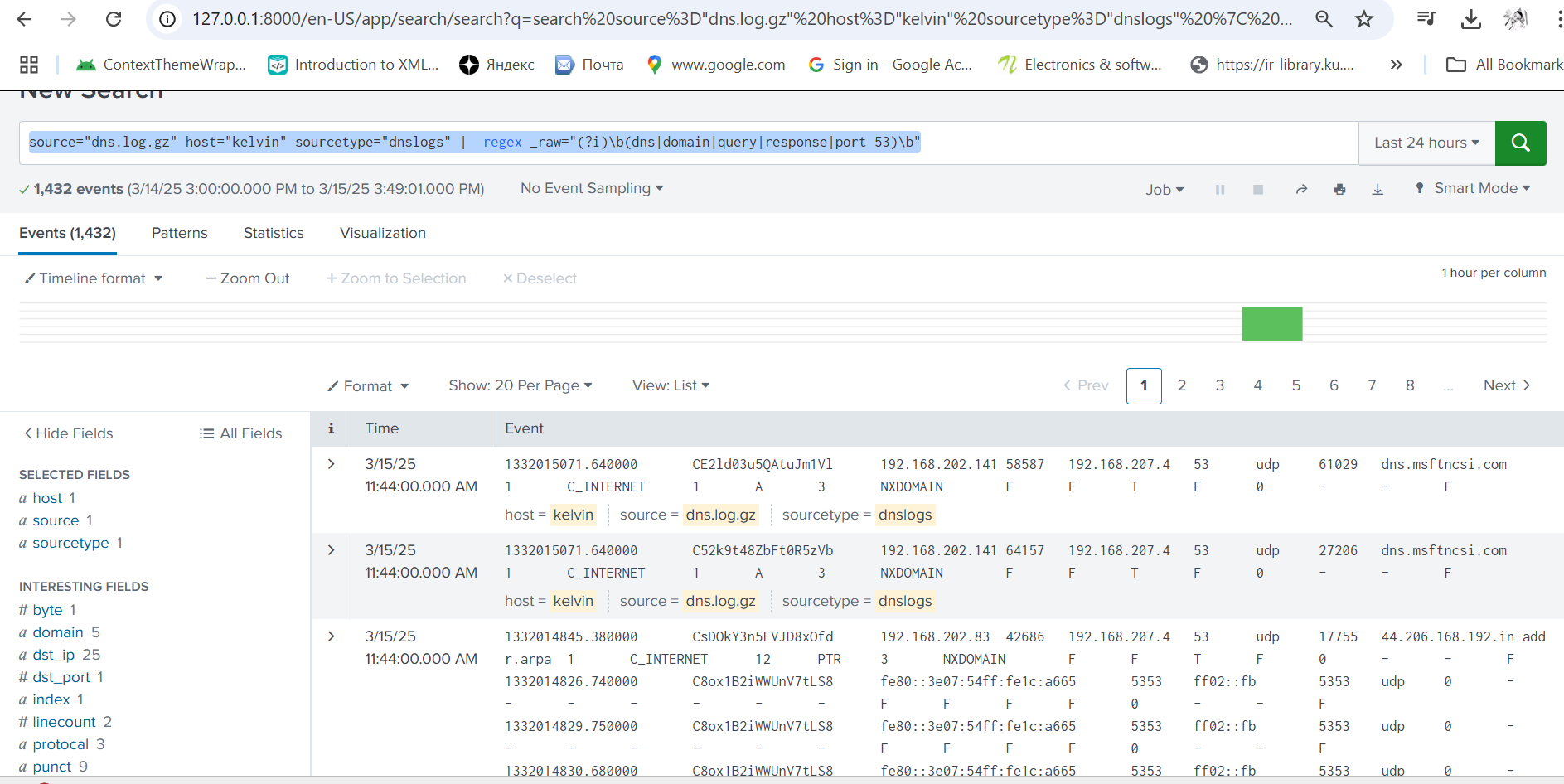Go to results page 5
This screenshot has width=1564, height=784.
(1296, 385)
